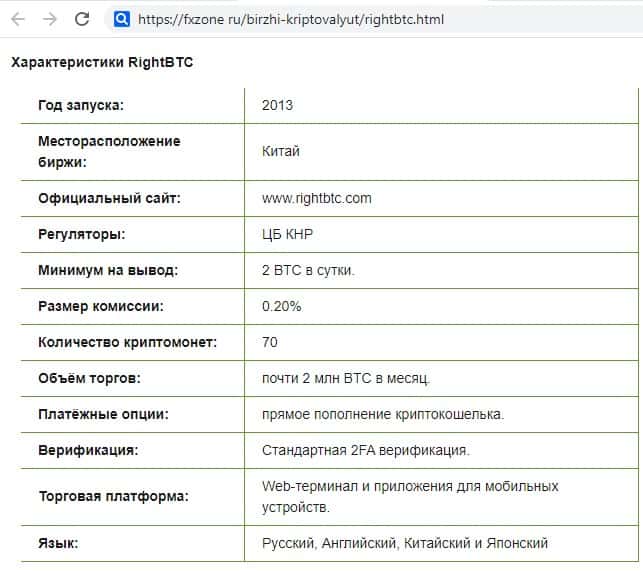
Task: Click the "Торговая платформа:" row label
Action: click(112, 497)
